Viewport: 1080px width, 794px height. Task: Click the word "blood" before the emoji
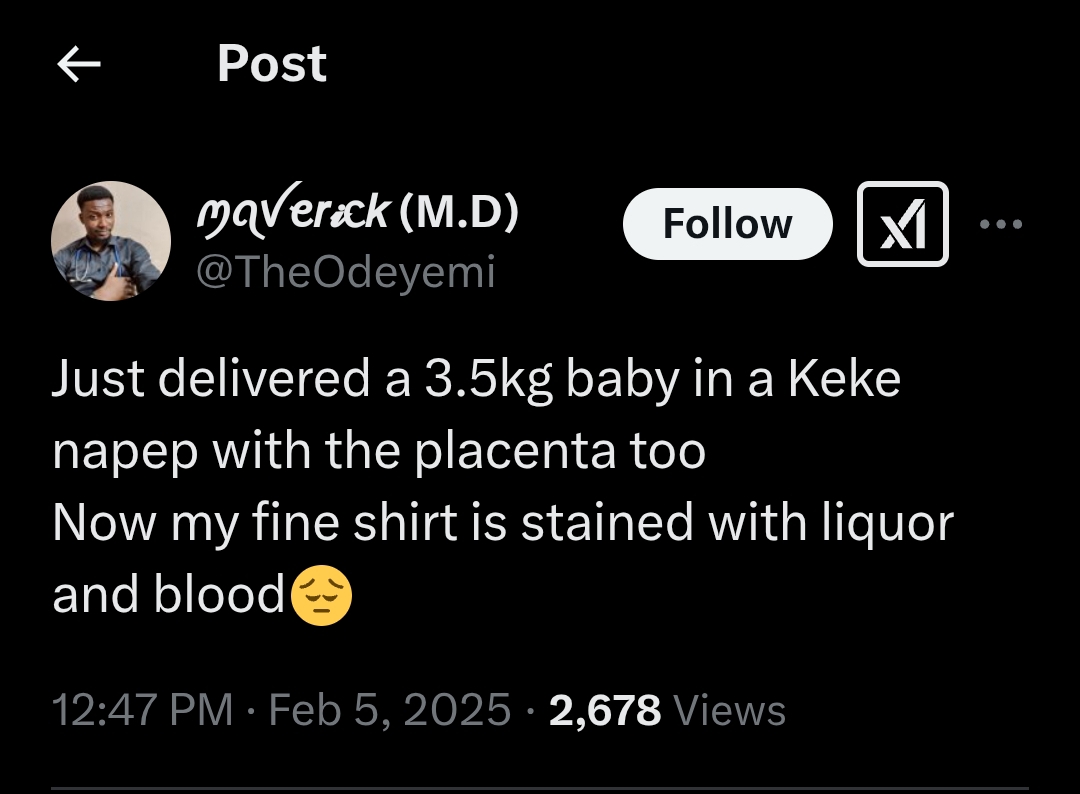[218, 596]
